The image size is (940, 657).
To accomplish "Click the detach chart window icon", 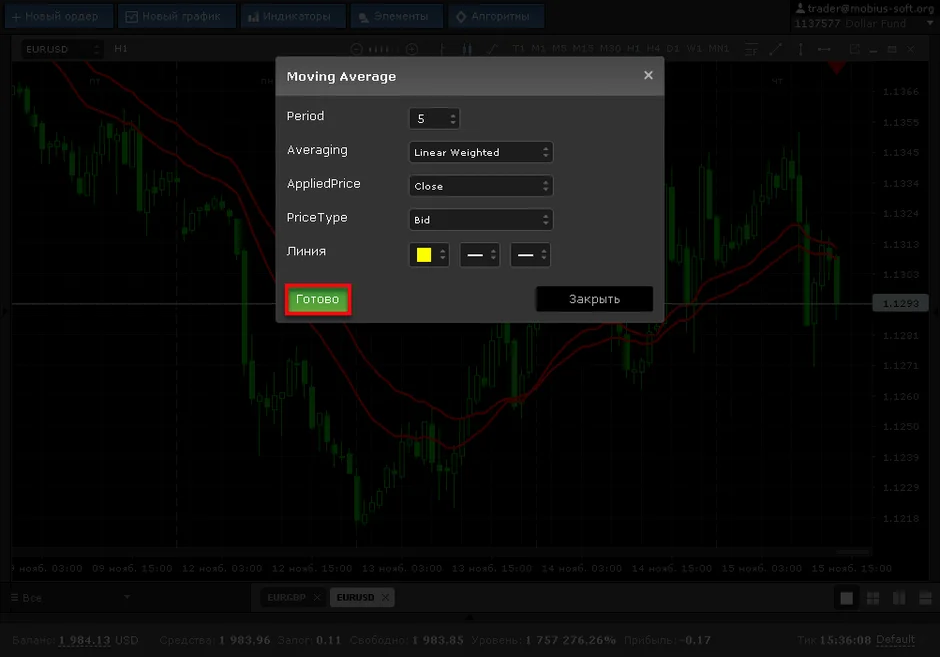I will [854, 49].
